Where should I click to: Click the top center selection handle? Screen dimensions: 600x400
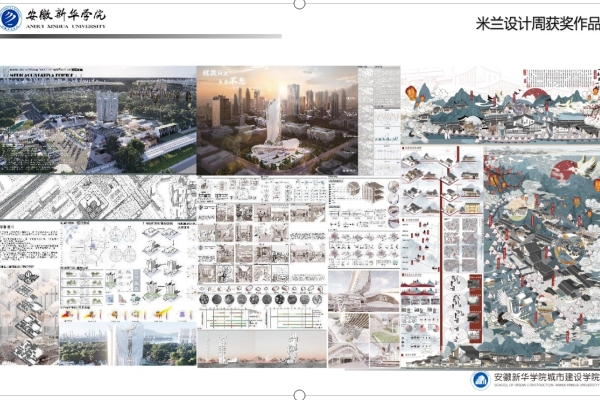[300, 3]
